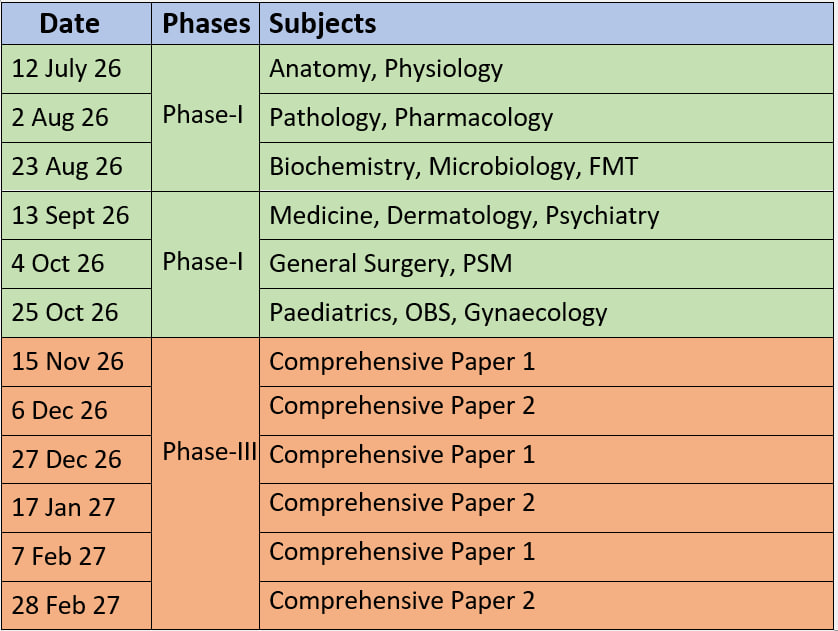The image size is (838, 631).
Task: Click the first Phase-I merged cell
Action: pyautogui.click(x=206, y=118)
